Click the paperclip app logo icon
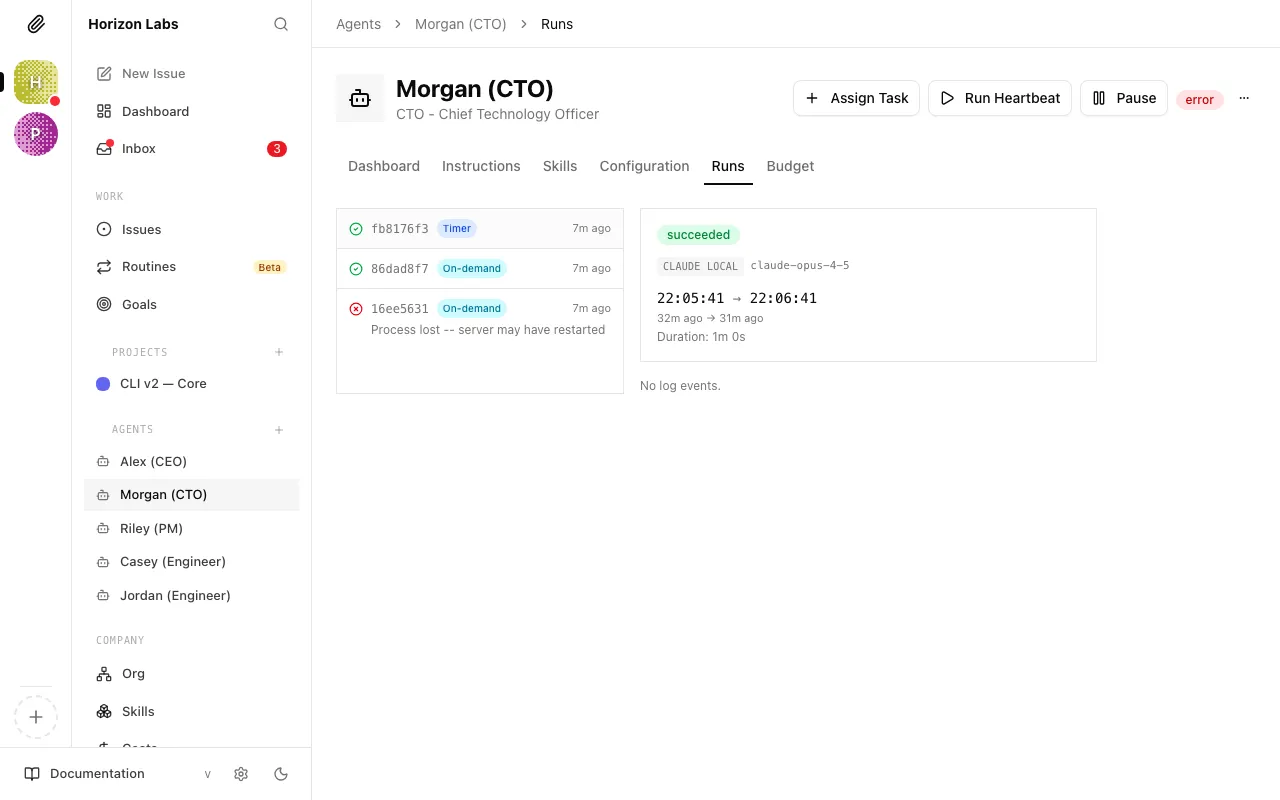Screen dimensions: 1280x800 36,24
